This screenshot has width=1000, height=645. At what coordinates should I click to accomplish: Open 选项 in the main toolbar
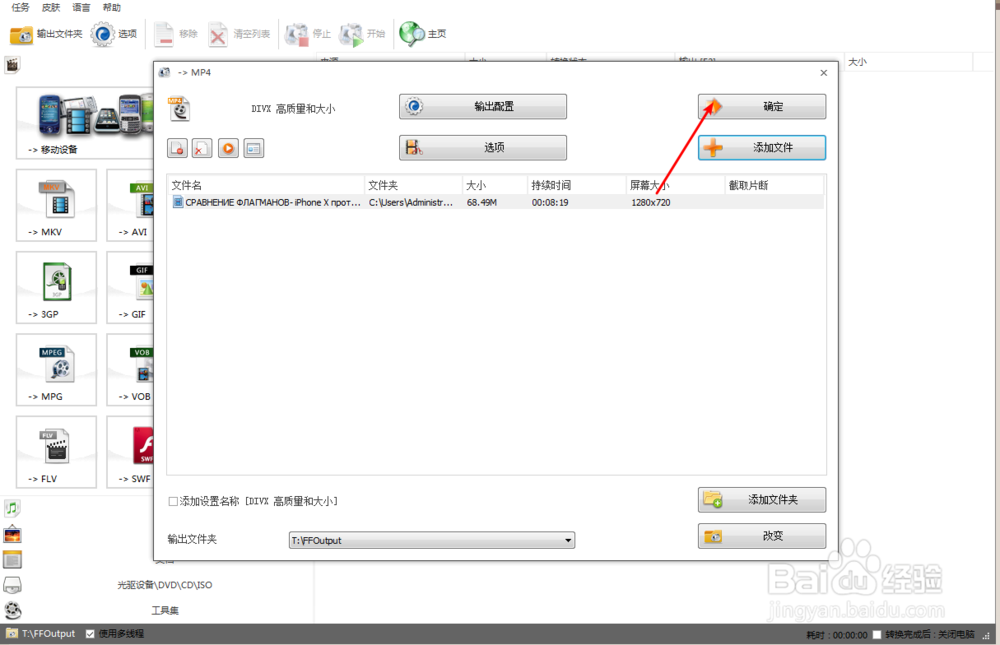coord(114,34)
